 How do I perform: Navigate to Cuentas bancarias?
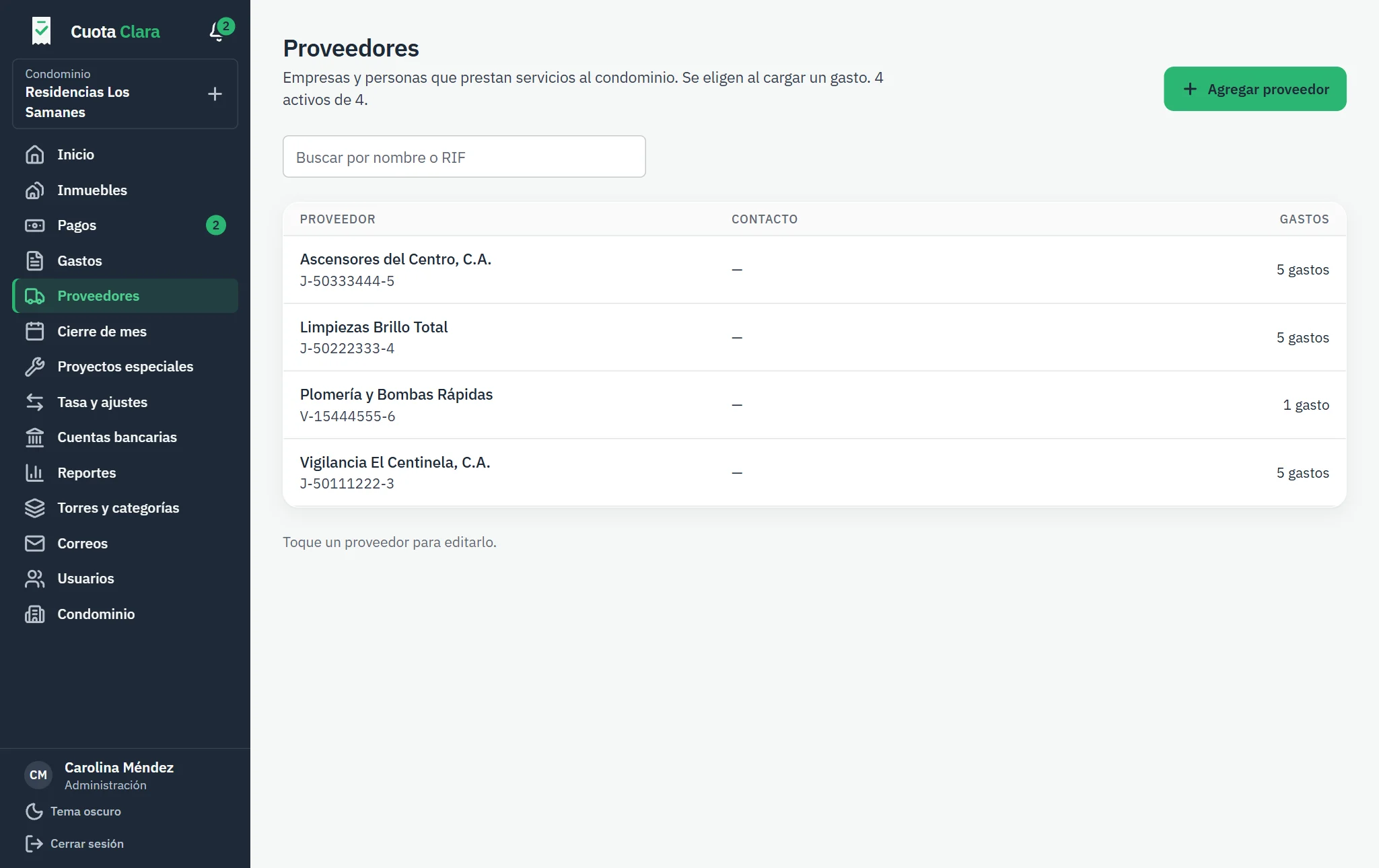click(x=125, y=437)
